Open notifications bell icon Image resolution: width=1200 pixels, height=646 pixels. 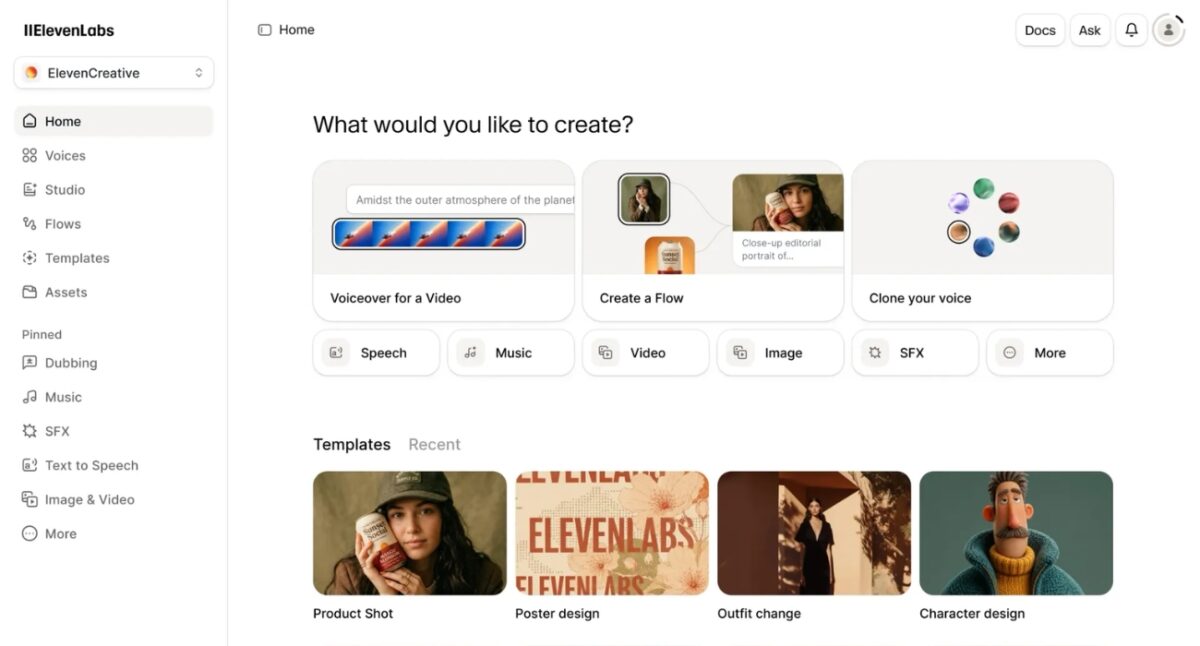pos(1131,30)
